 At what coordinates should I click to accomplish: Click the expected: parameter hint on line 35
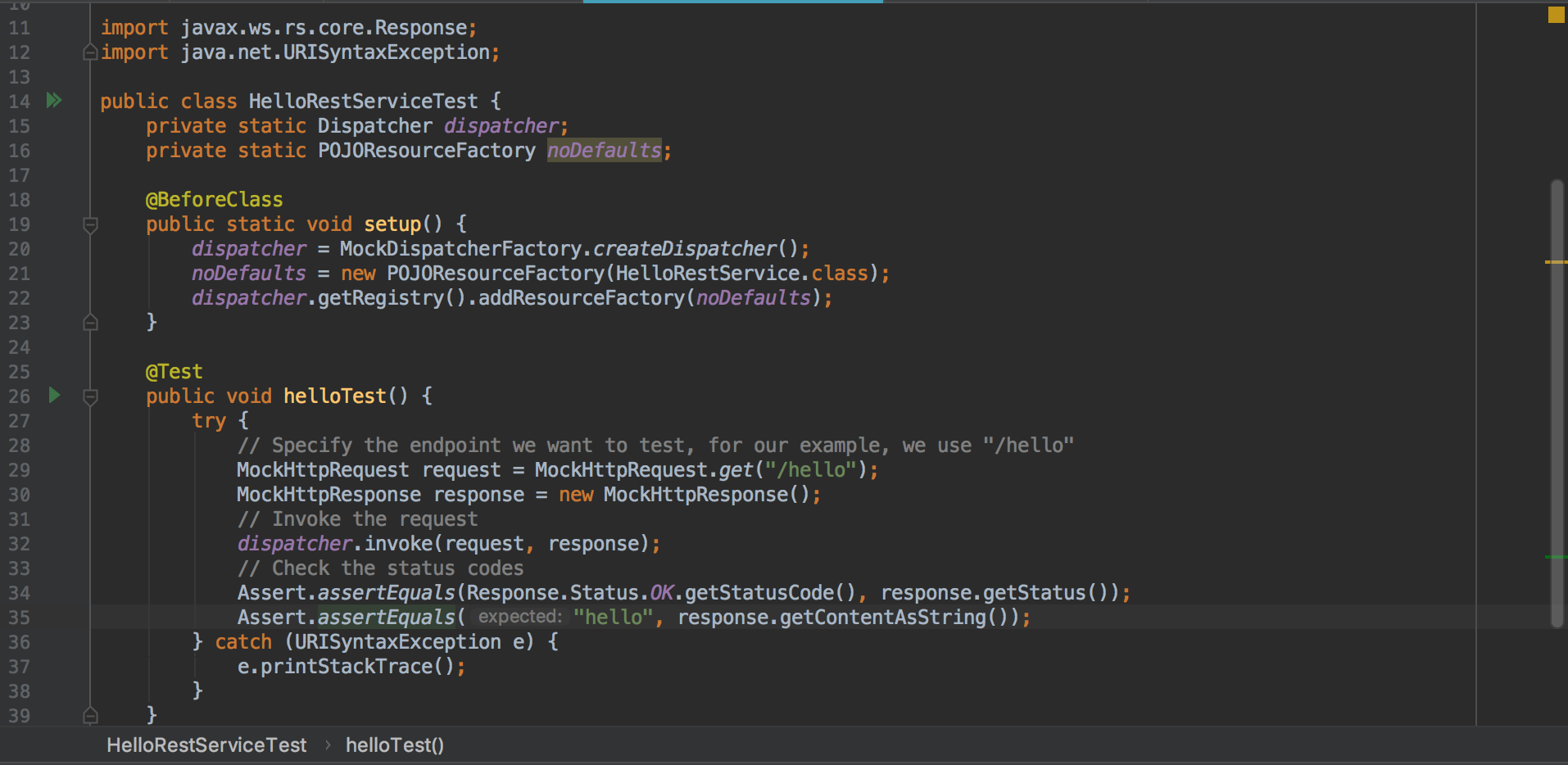pos(518,616)
